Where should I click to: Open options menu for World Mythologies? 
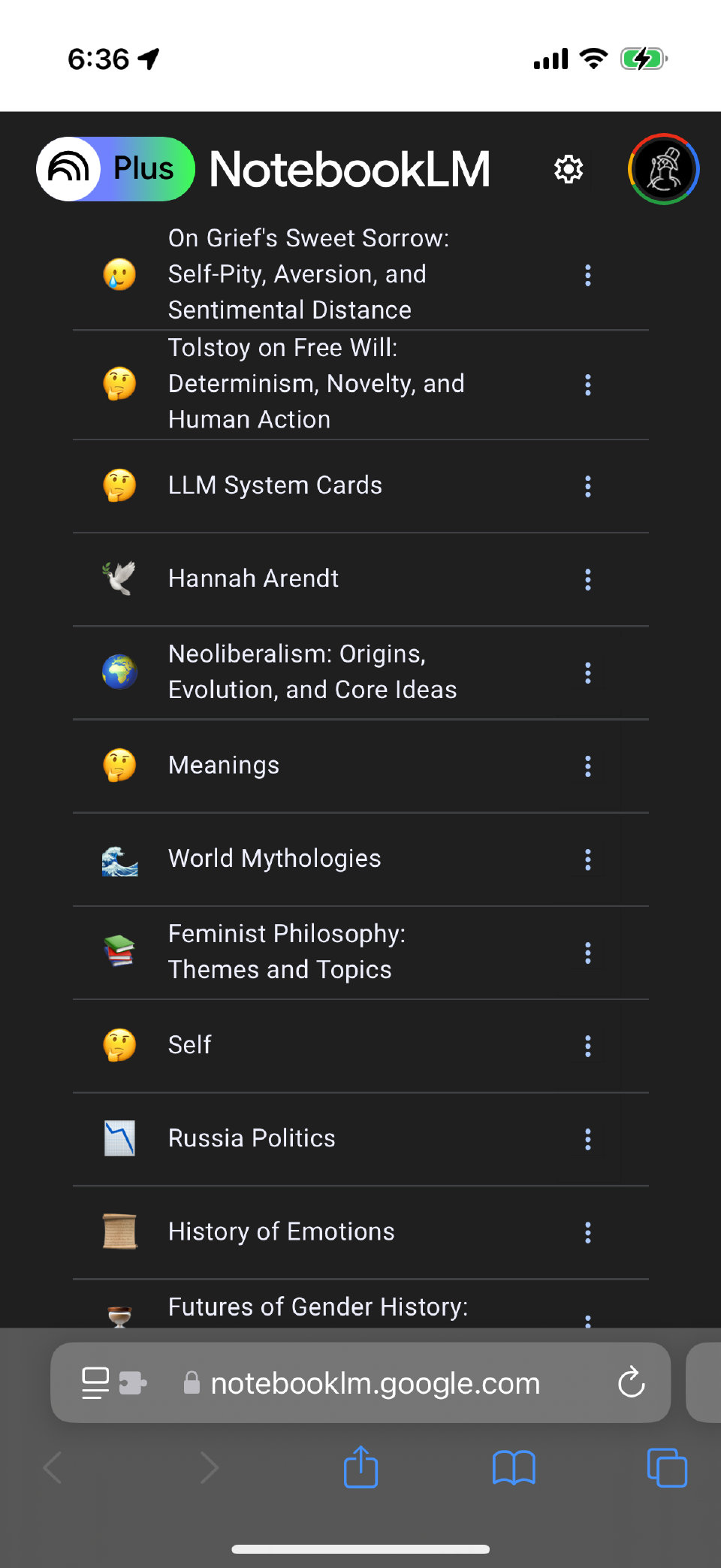click(588, 860)
